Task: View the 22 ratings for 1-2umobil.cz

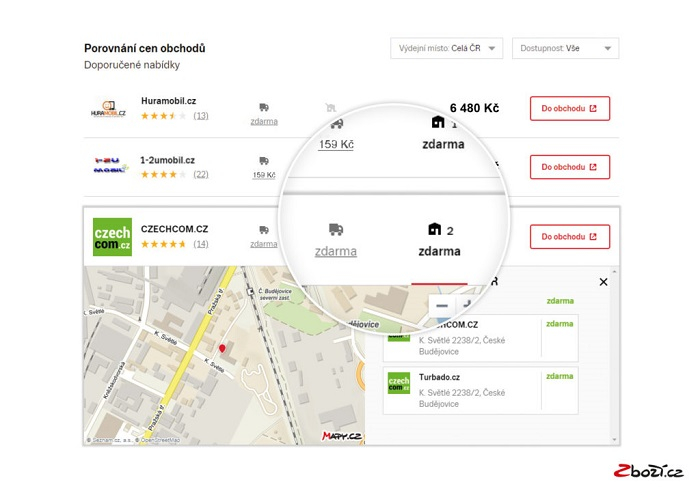Action: (201, 174)
